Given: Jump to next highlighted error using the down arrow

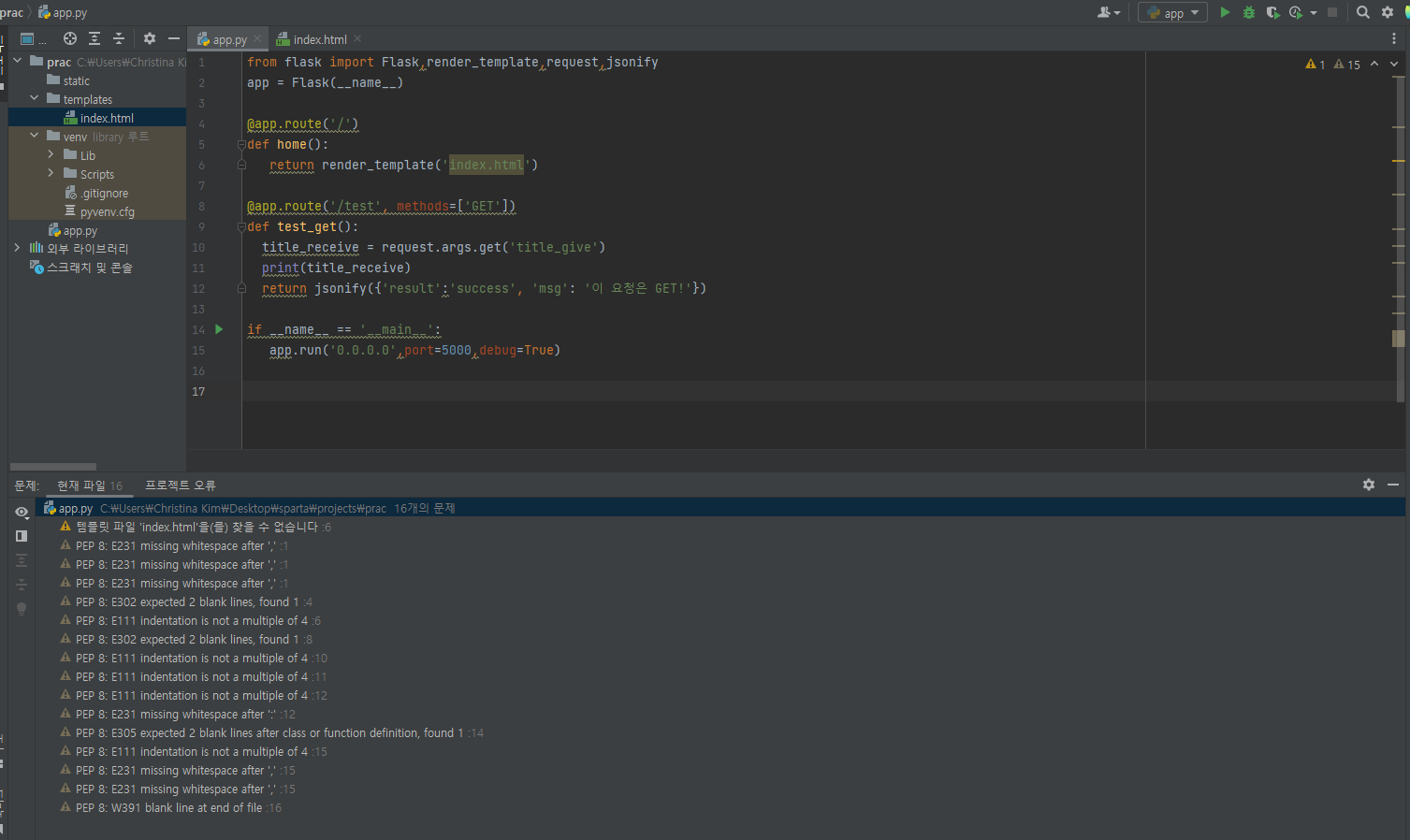Looking at the screenshot, I should 1394,64.
